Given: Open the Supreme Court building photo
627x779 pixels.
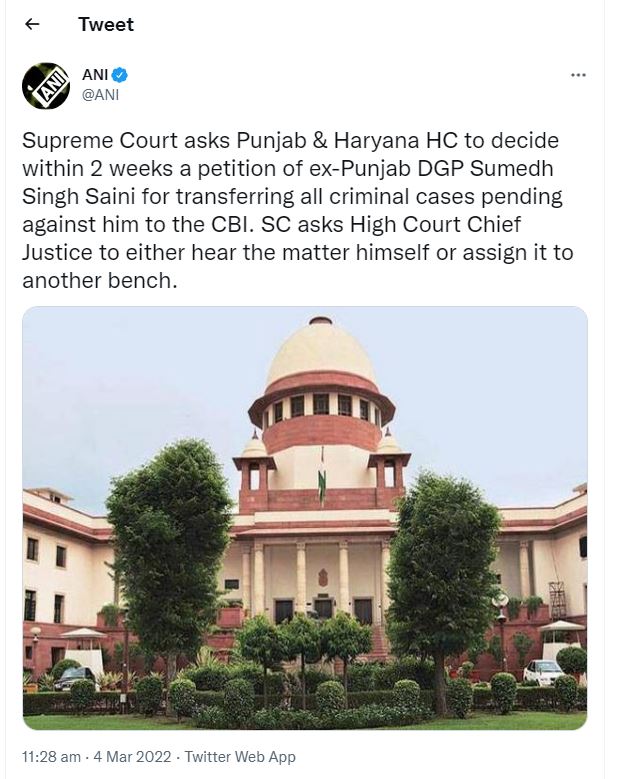Looking at the screenshot, I should [305, 518].
